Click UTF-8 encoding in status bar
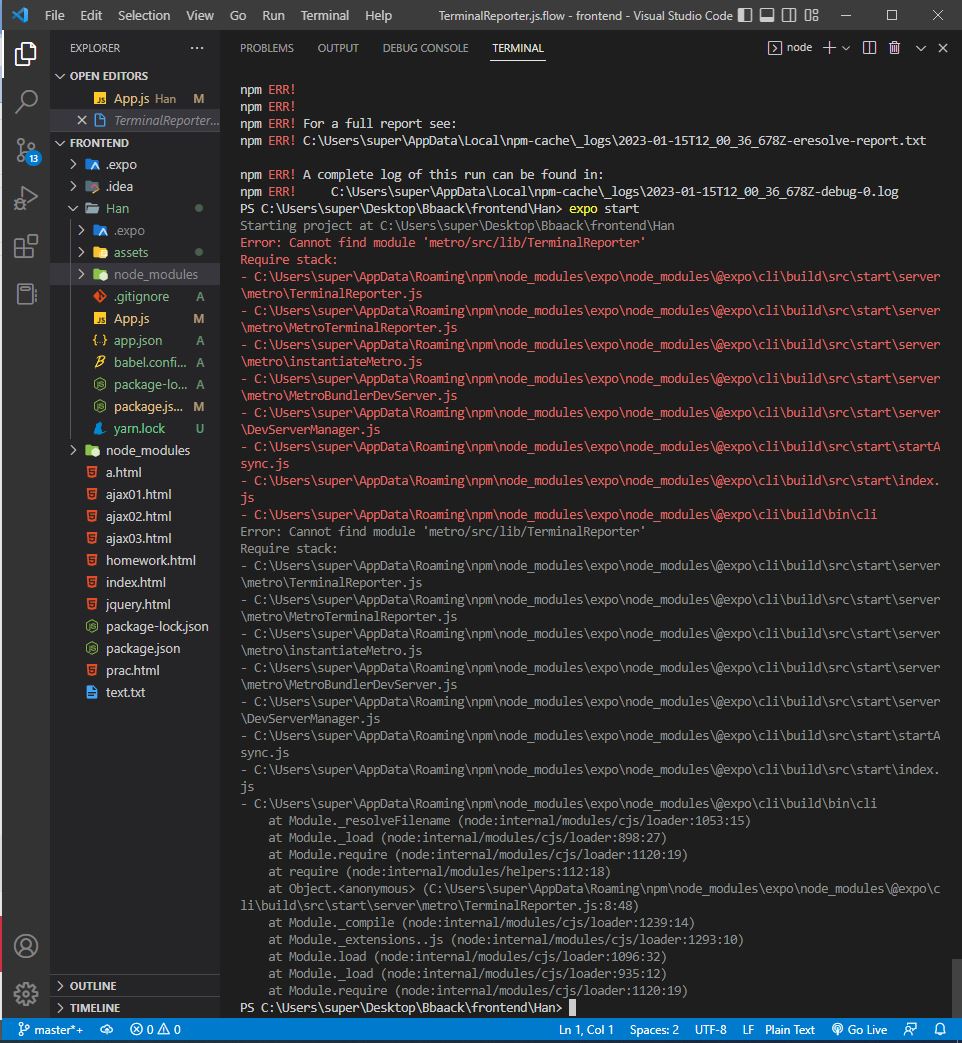Screen dimensions: 962x1043 711,1030
